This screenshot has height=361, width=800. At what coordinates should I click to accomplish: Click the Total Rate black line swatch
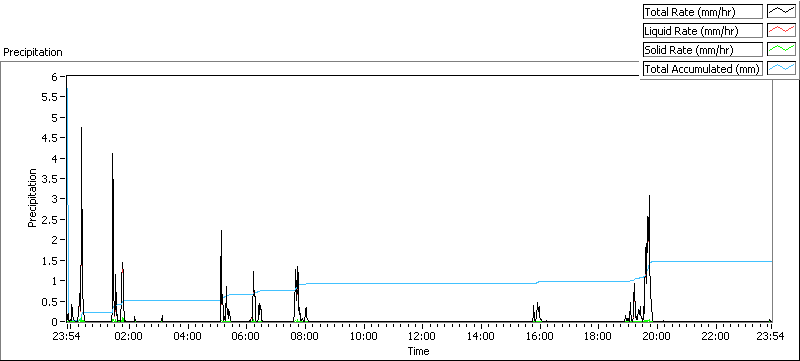(x=782, y=12)
